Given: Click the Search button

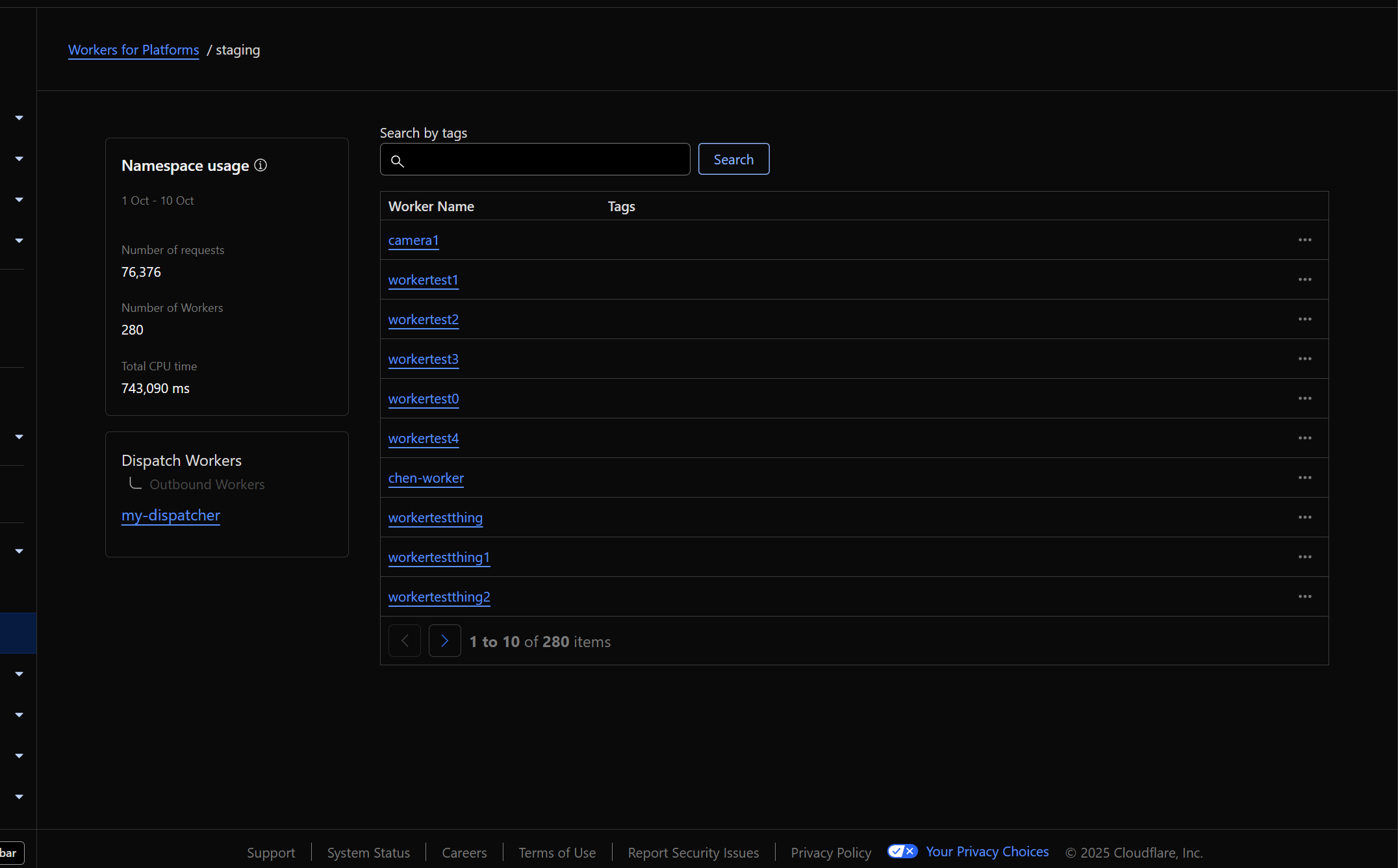Looking at the screenshot, I should pyautogui.click(x=733, y=159).
